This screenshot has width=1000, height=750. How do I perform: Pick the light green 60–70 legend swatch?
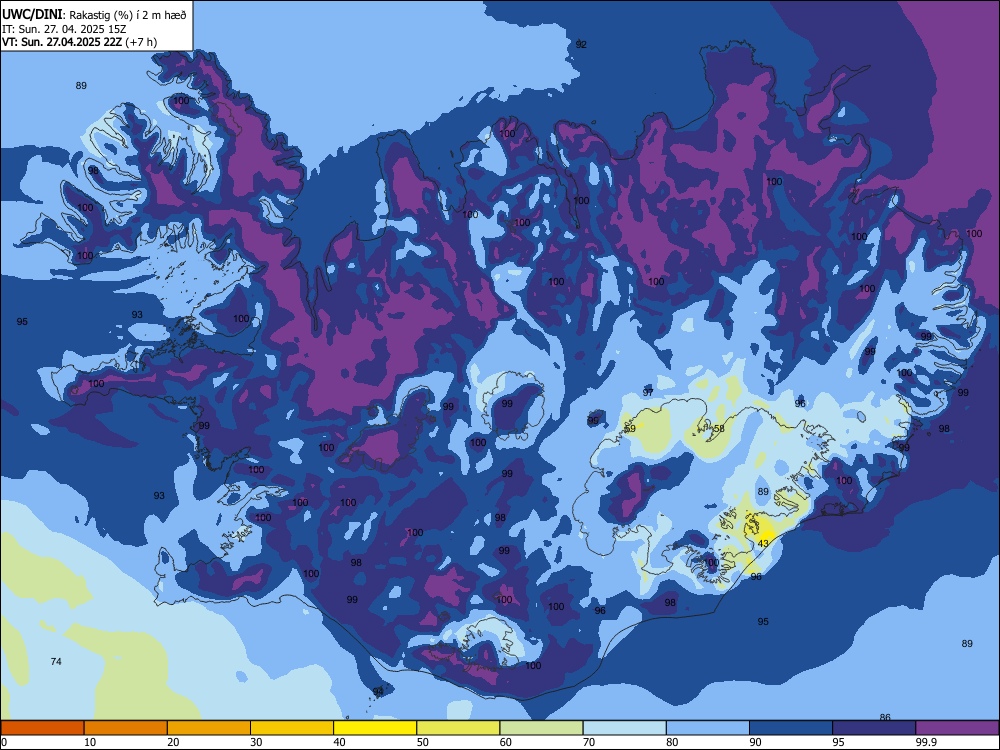pos(541,728)
